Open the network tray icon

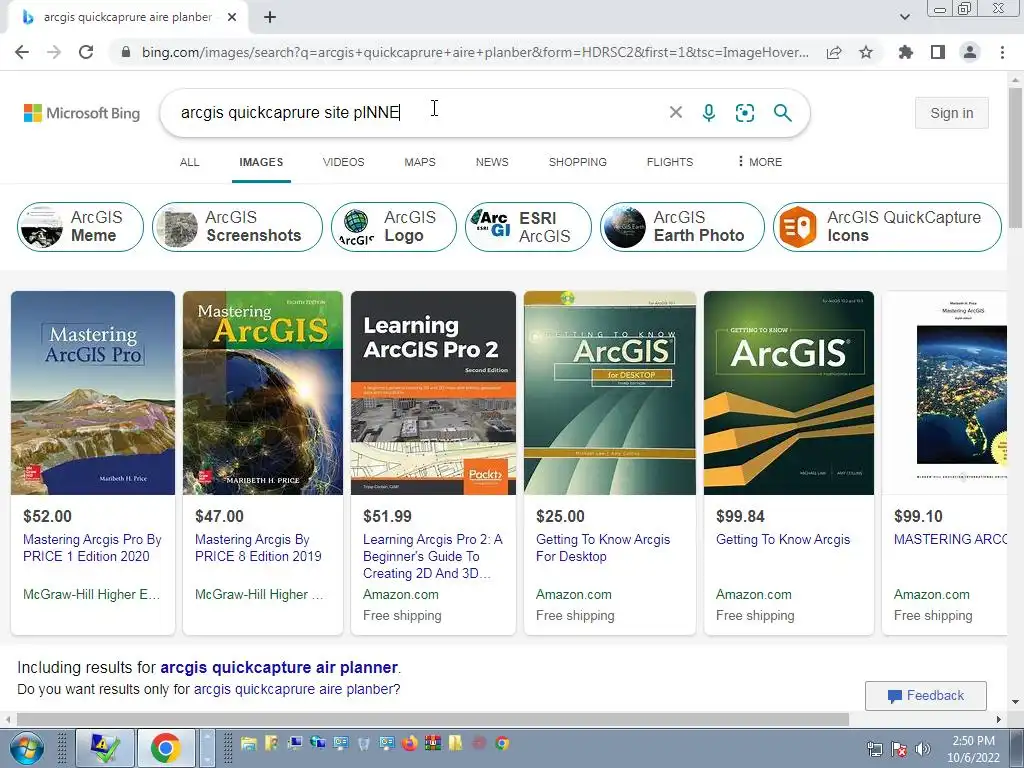point(874,749)
